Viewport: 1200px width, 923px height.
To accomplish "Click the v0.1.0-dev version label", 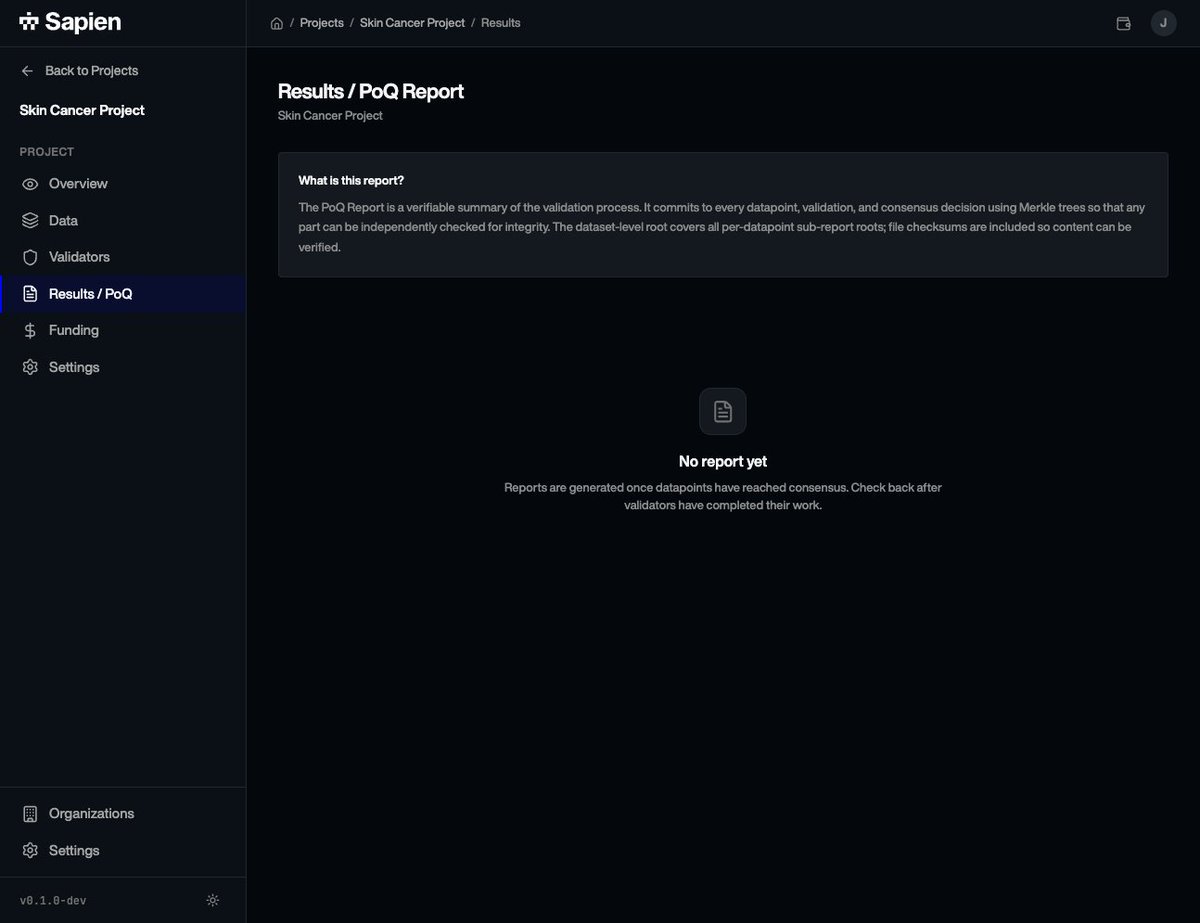I will 53,901.
